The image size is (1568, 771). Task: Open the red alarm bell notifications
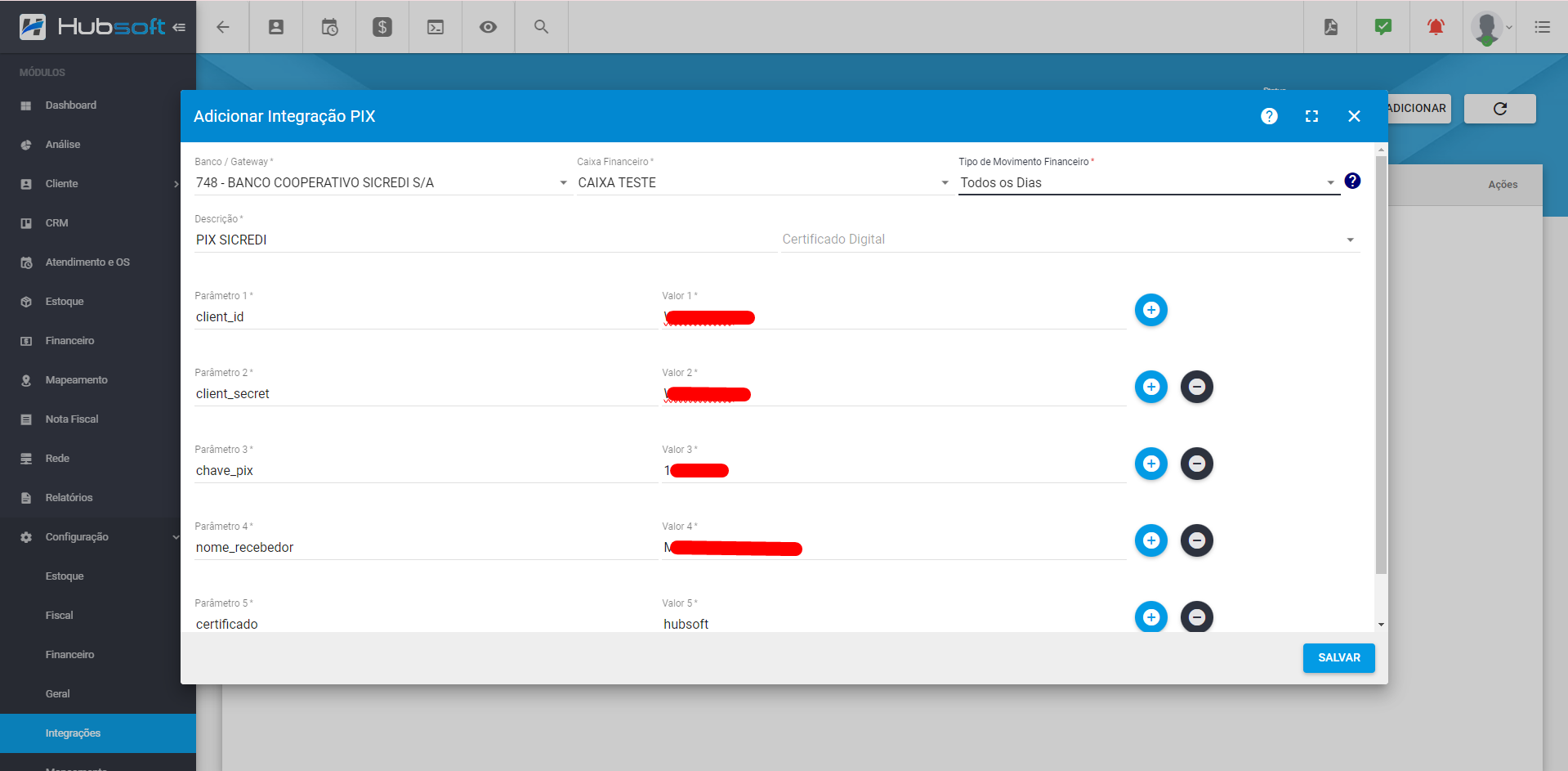coord(1436,27)
